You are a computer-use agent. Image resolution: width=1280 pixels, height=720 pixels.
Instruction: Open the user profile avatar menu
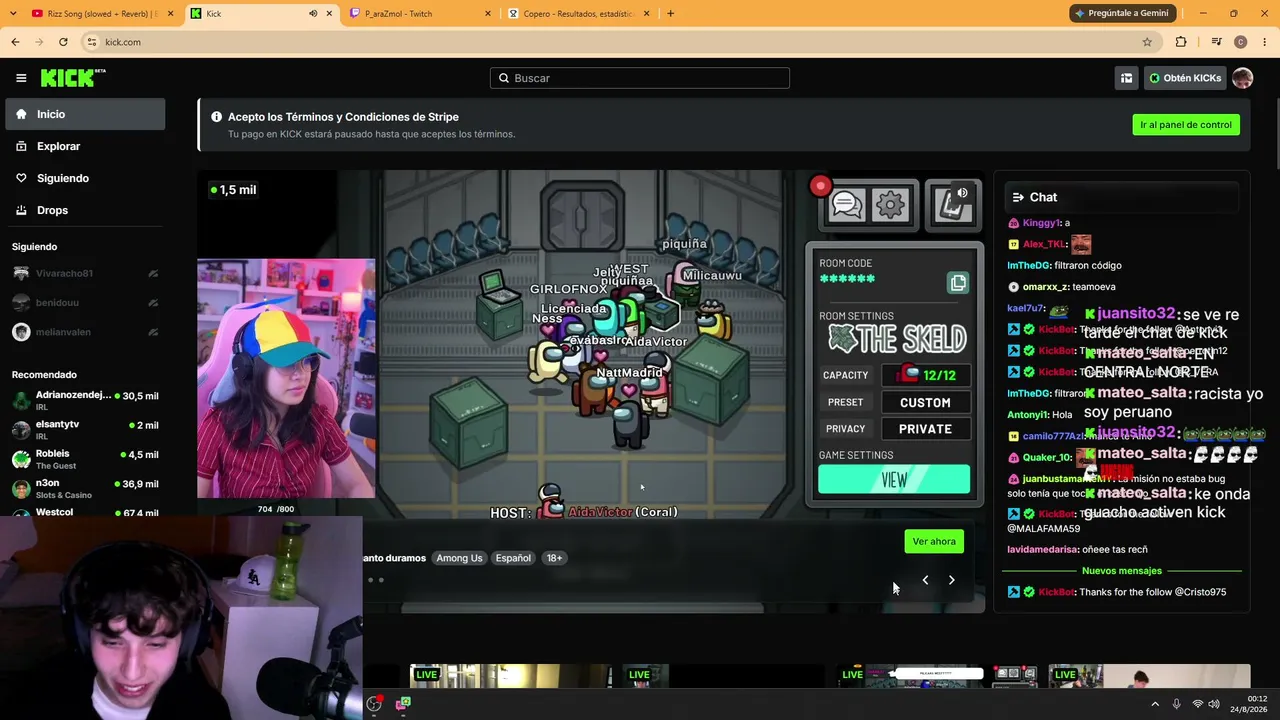[1242, 78]
